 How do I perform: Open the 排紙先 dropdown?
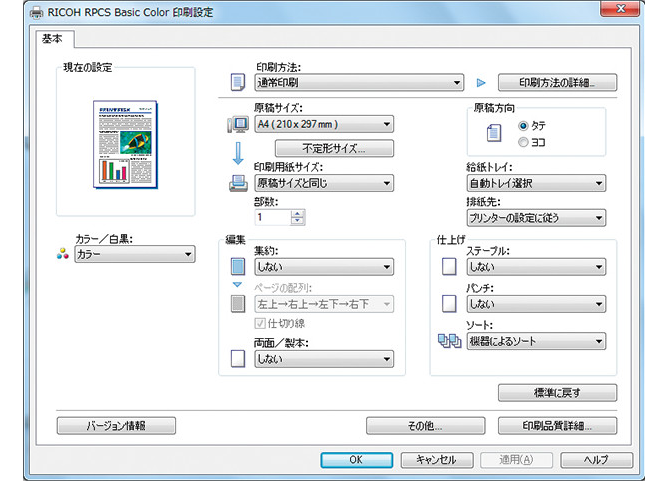536,218
